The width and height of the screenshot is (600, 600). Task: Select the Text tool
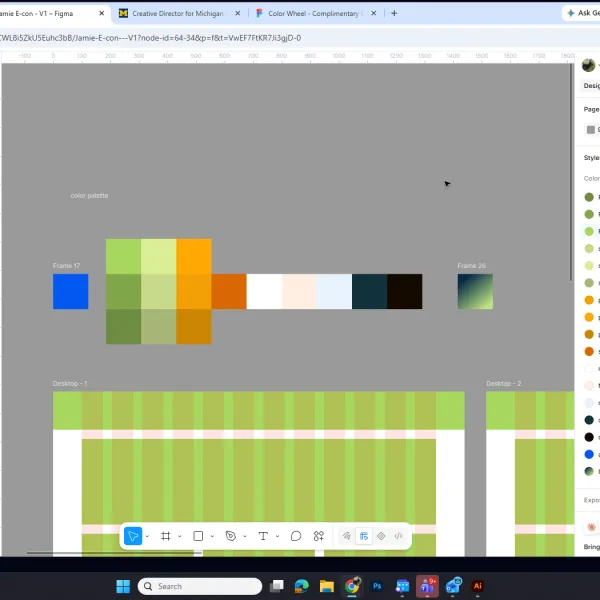pyautogui.click(x=263, y=536)
